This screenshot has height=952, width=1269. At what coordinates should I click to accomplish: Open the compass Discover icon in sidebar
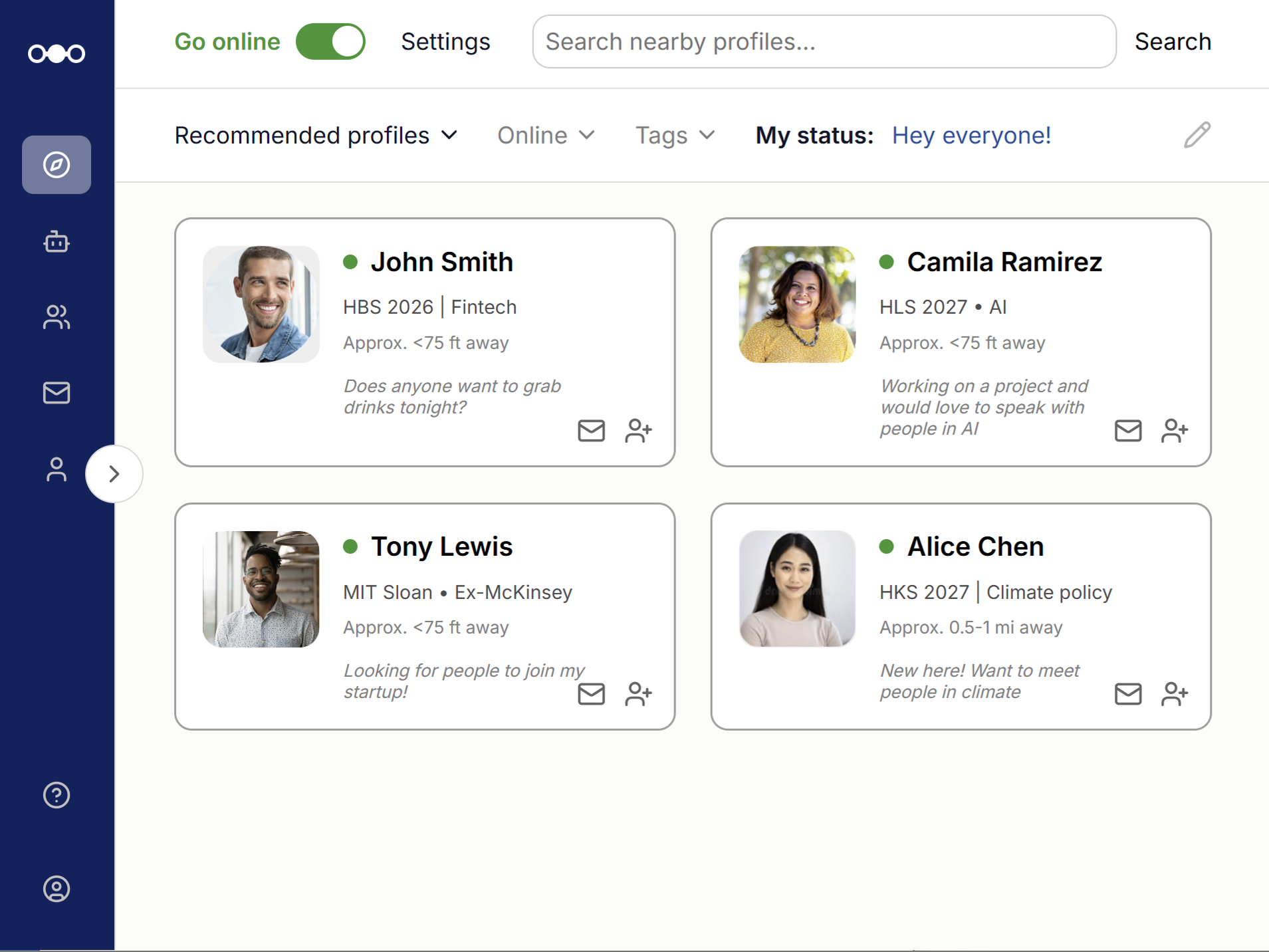pos(57,165)
